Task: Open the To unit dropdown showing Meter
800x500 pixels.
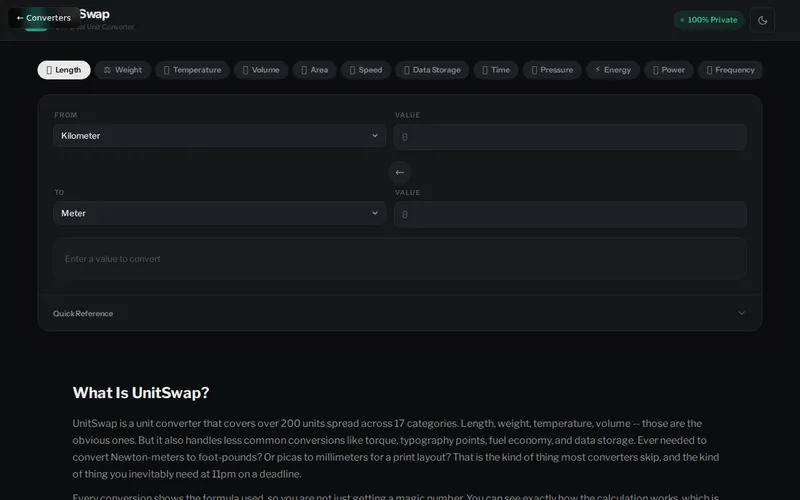Action: point(219,213)
